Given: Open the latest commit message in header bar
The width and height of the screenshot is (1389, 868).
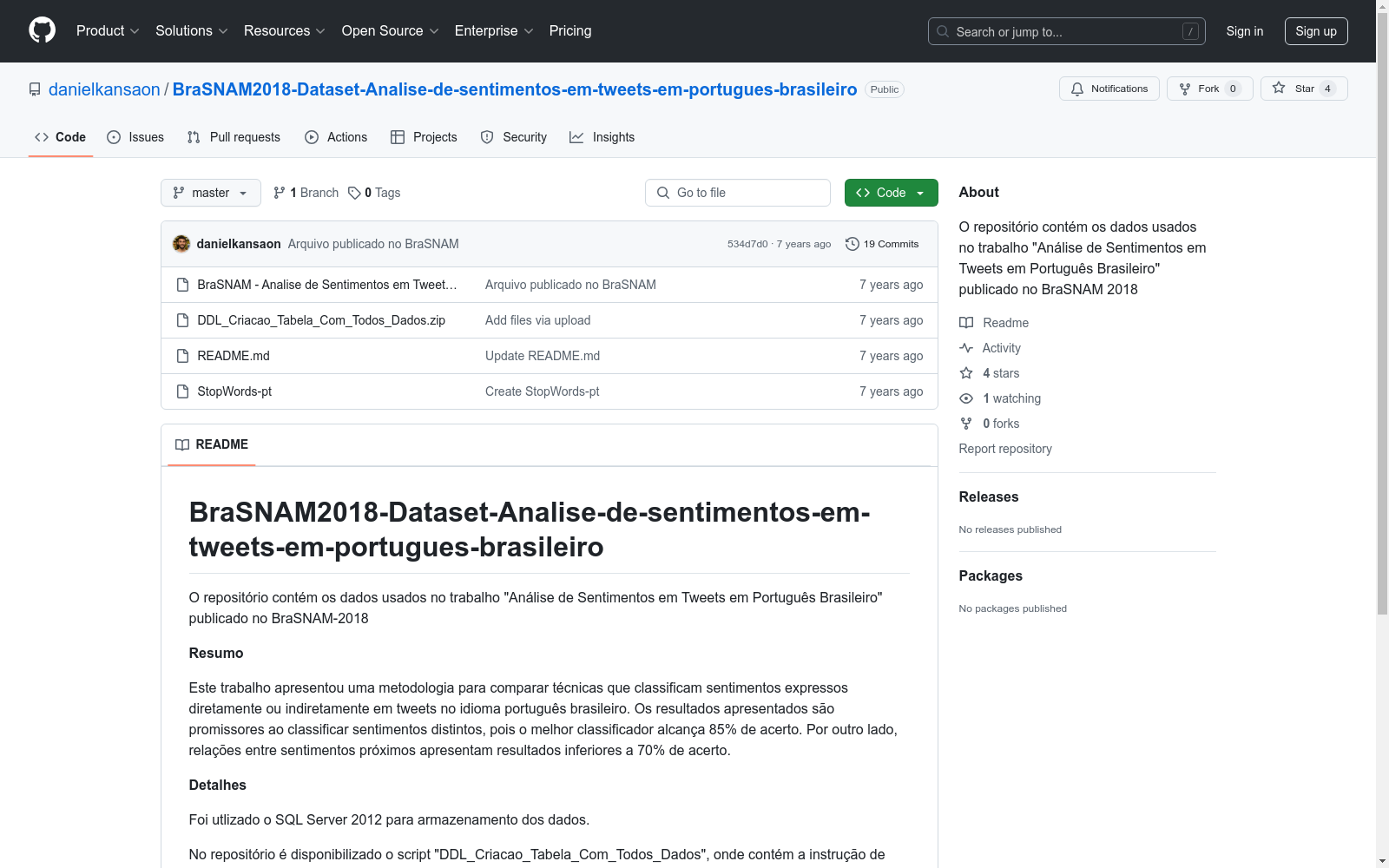Looking at the screenshot, I should click(373, 244).
